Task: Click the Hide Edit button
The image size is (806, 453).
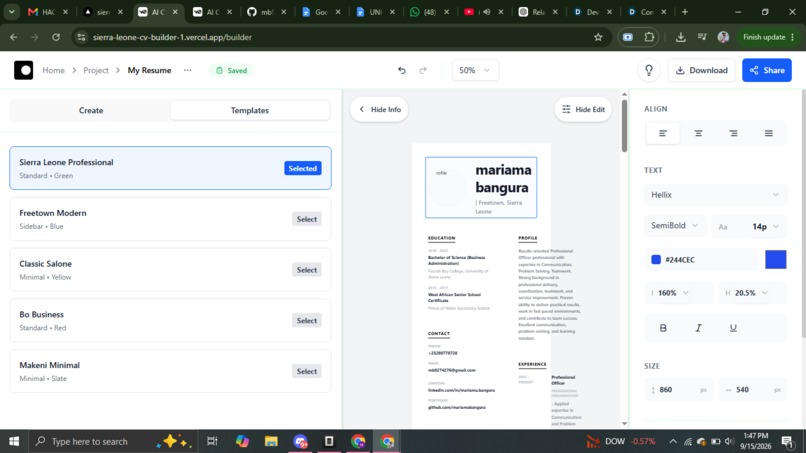Action: pos(583,110)
